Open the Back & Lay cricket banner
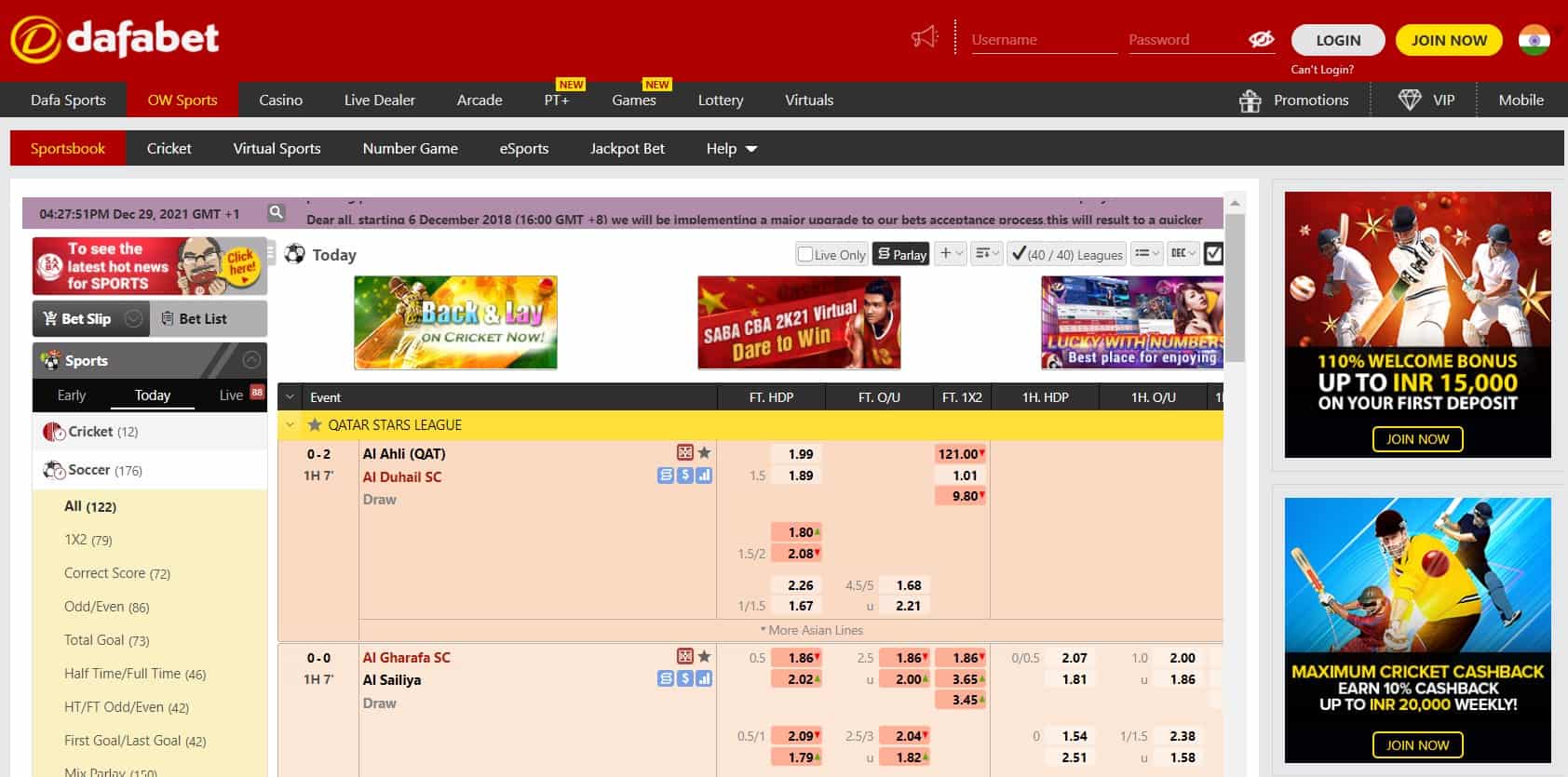The height and width of the screenshot is (777, 1568). click(x=455, y=322)
